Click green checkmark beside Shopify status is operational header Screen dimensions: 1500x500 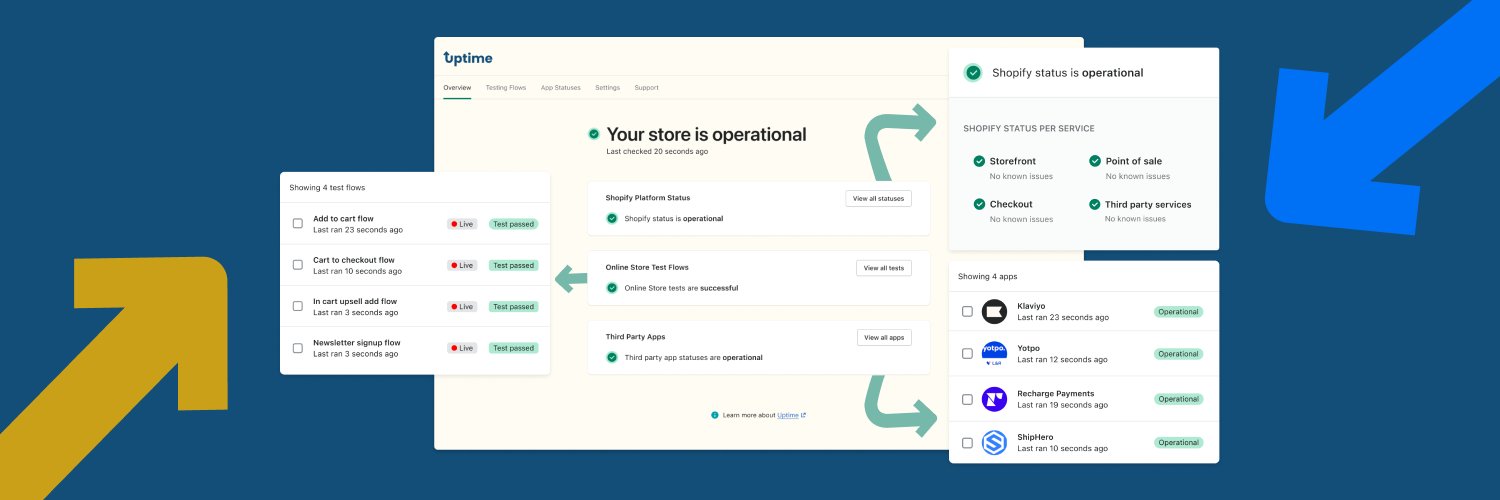pos(973,73)
